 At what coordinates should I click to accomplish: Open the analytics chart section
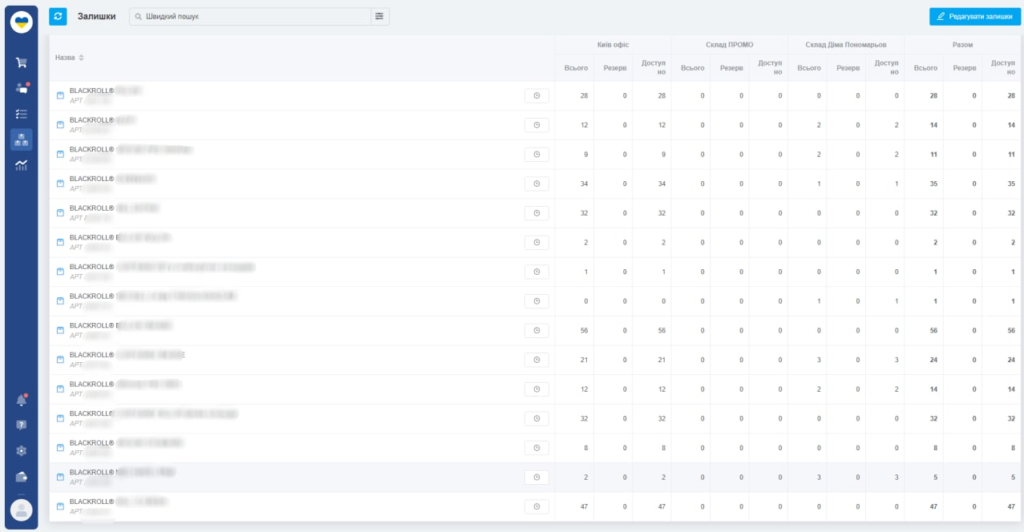[x=21, y=165]
